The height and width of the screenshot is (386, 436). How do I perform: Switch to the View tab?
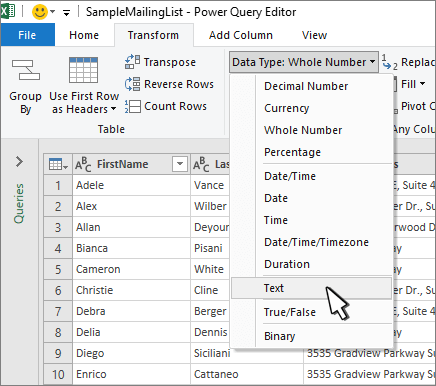point(315,35)
